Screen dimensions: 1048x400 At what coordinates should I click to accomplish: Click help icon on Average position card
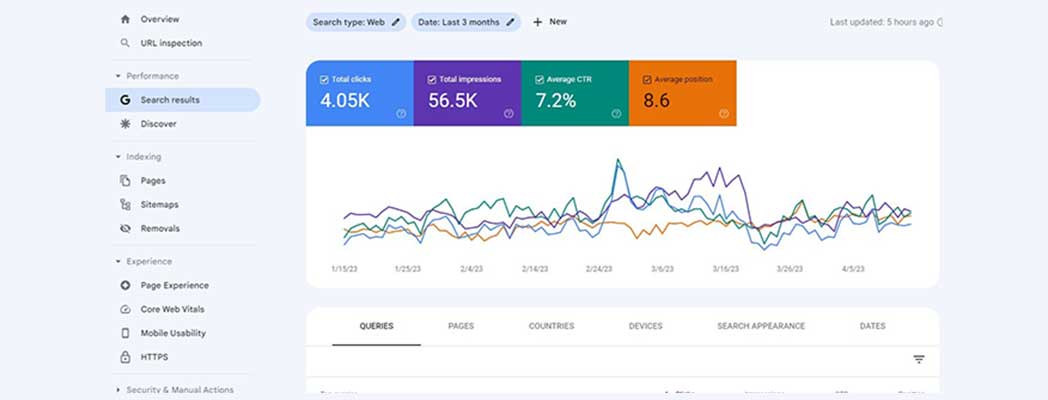pyautogui.click(x=723, y=114)
